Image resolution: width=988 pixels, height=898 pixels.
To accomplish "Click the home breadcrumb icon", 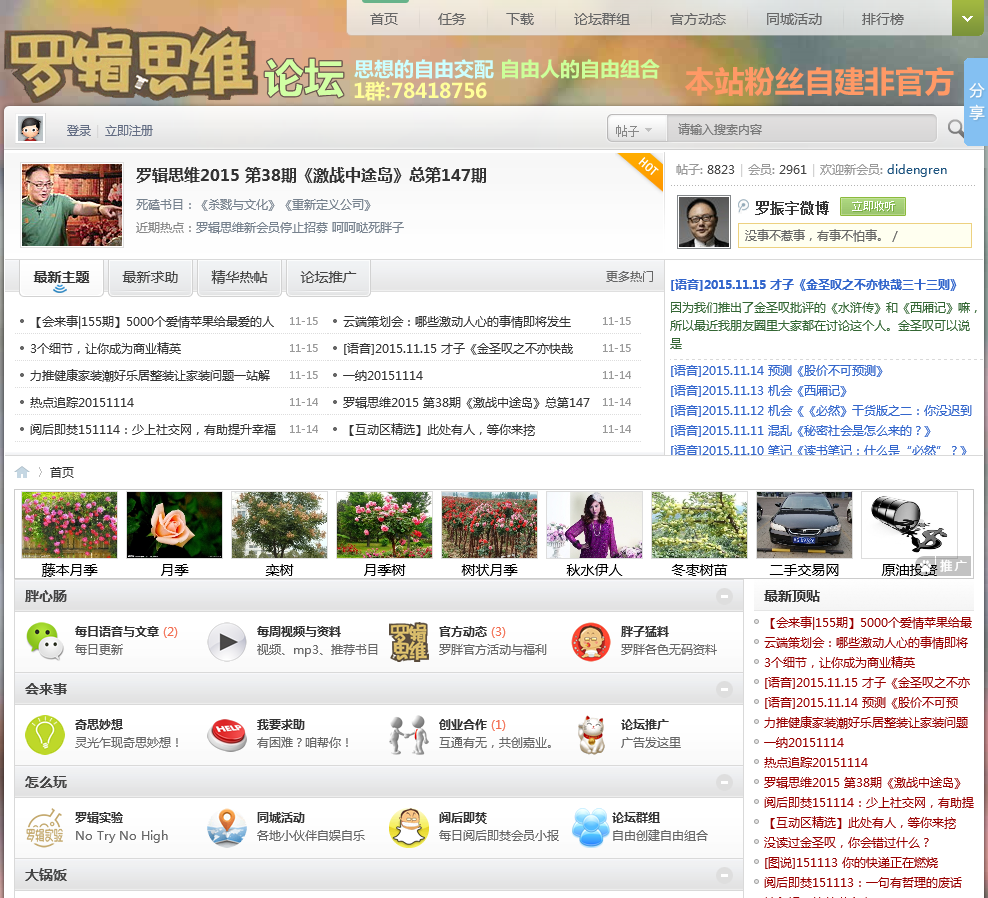I will 22,472.
